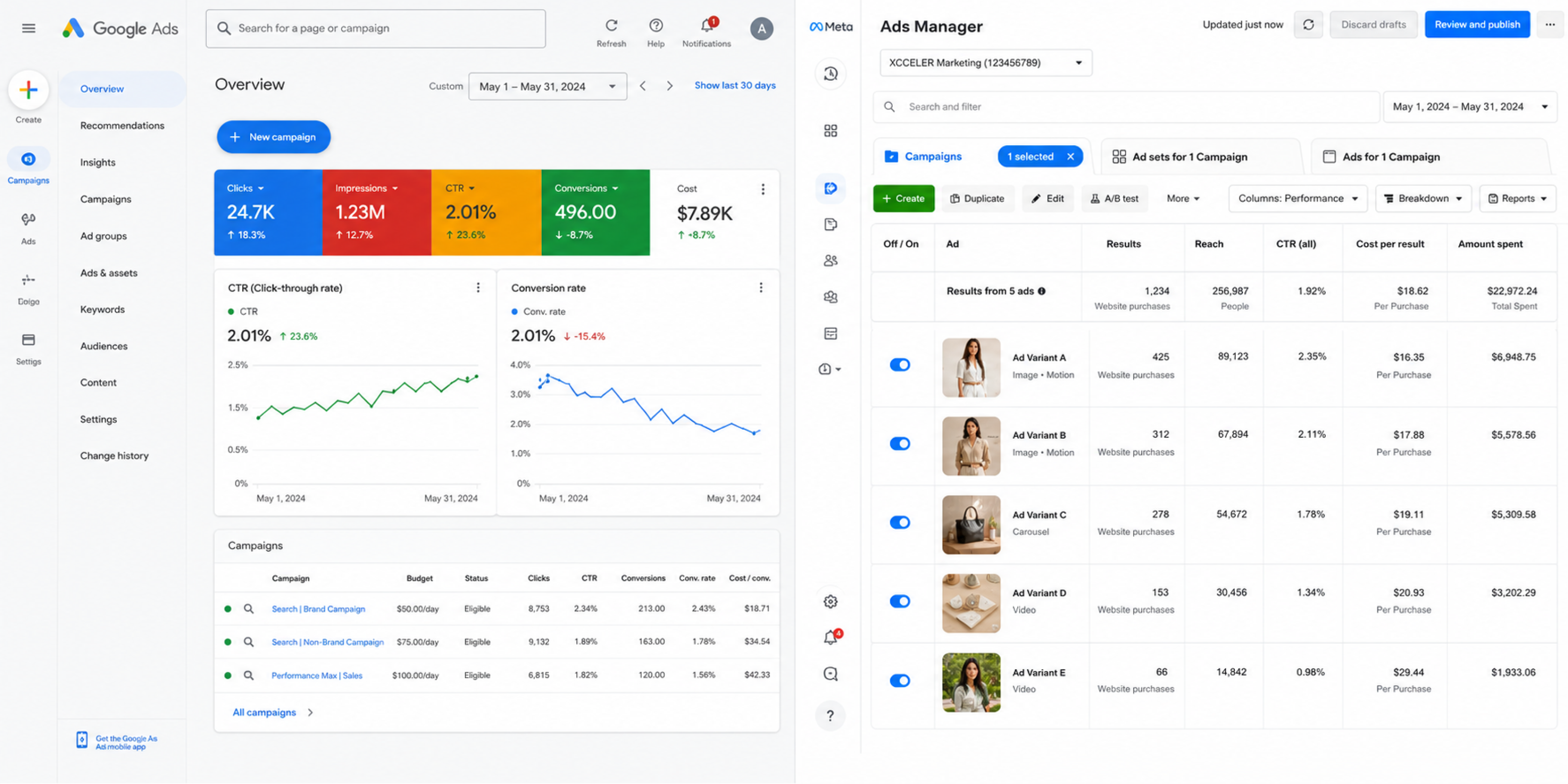The image size is (1568, 784).
Task: Open the Ads icon in Google Ads rail
Action: [x=28, y=219]
